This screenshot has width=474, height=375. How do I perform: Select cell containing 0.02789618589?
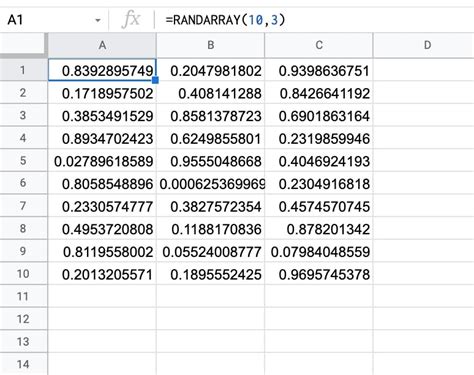point(102,161)
